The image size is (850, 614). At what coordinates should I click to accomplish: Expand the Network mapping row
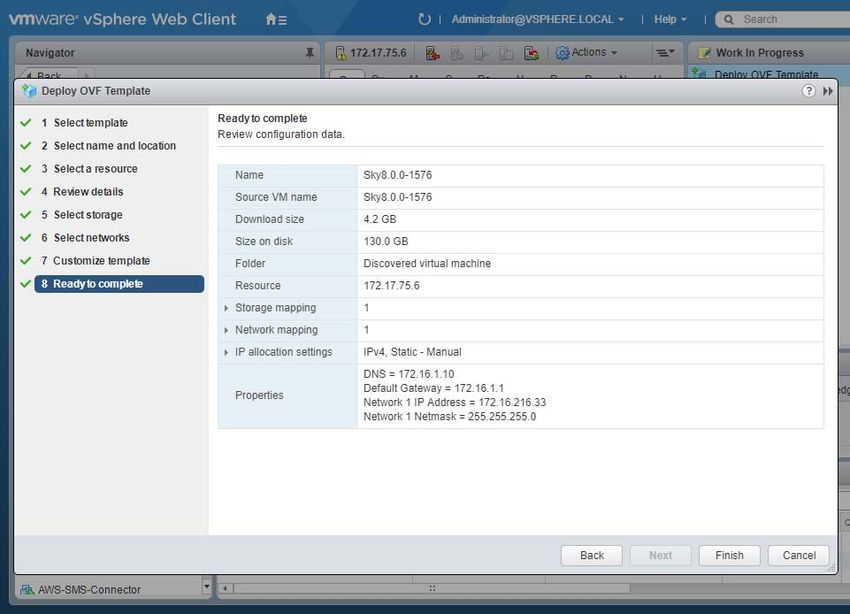[227, 330]
